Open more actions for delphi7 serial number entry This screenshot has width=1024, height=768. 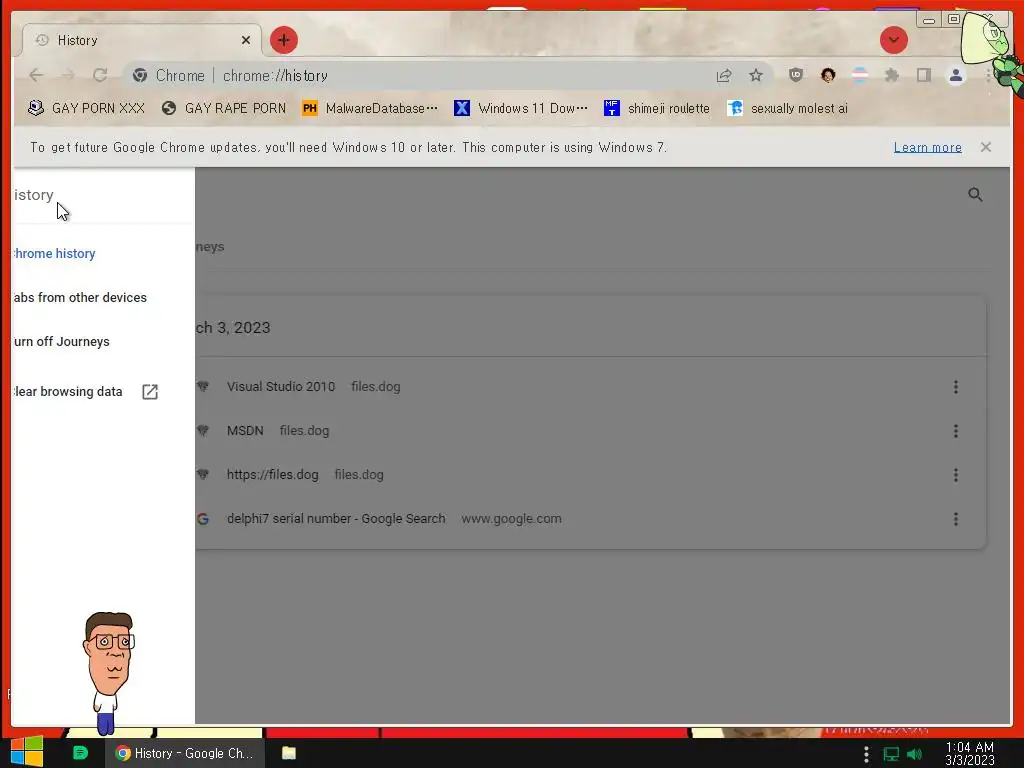pyautogui.click(x=955, y=519)
